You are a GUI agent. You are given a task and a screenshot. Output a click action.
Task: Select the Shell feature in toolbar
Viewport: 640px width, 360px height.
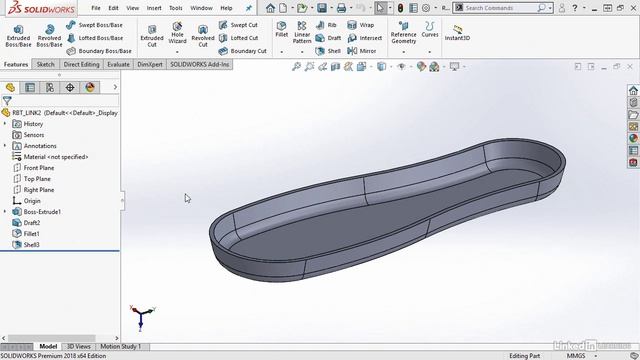pyautogui.click(x=328, y=51)
